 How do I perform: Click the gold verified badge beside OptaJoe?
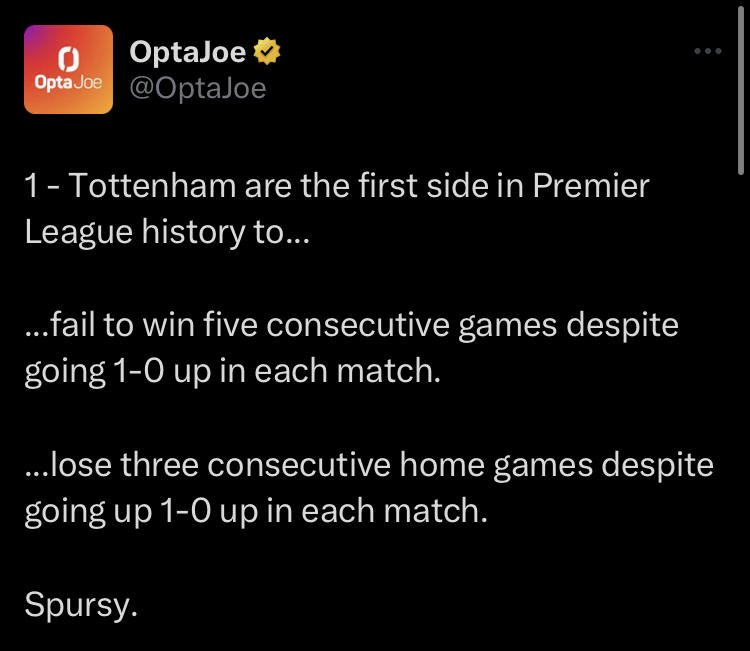pos(267,51)
